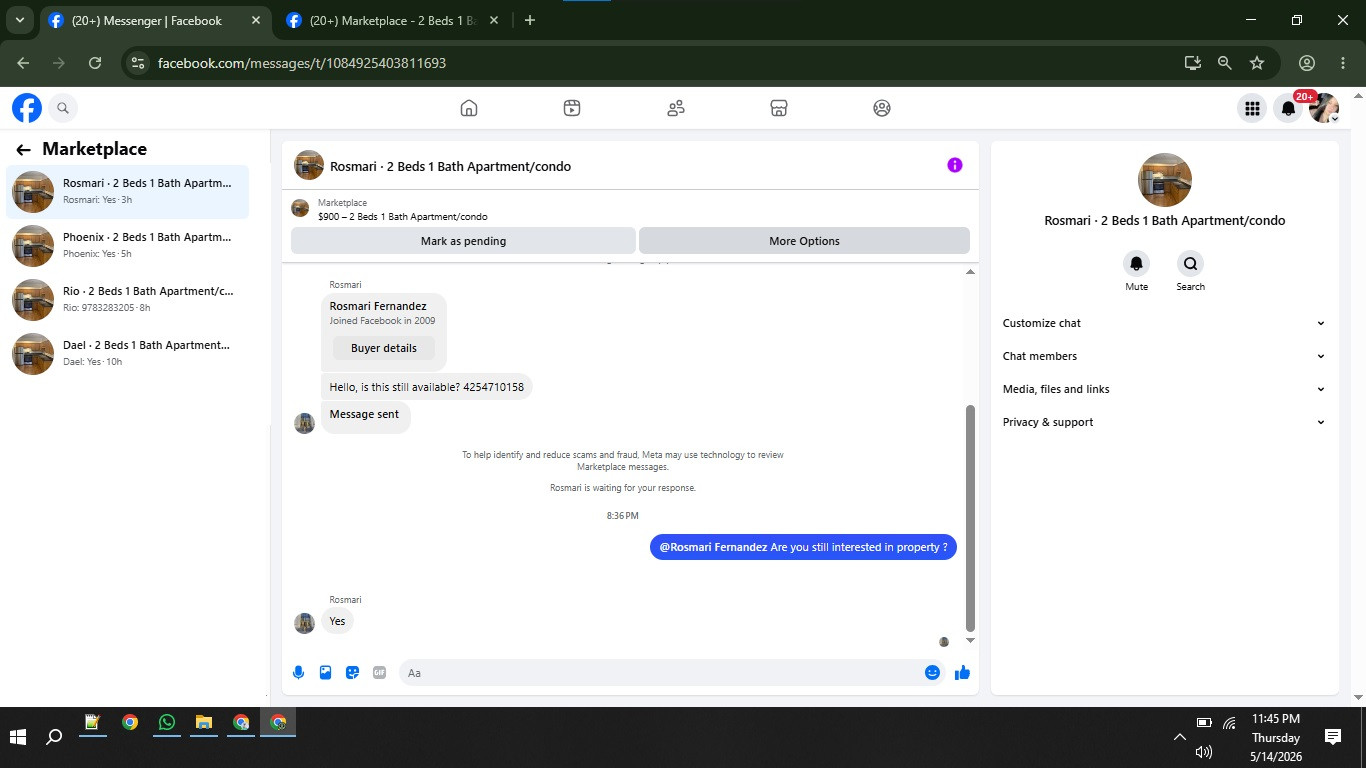Open emoji picker smiley icon
The width and height of the screenshot is (1366, 768).
(x=932, y=673)
